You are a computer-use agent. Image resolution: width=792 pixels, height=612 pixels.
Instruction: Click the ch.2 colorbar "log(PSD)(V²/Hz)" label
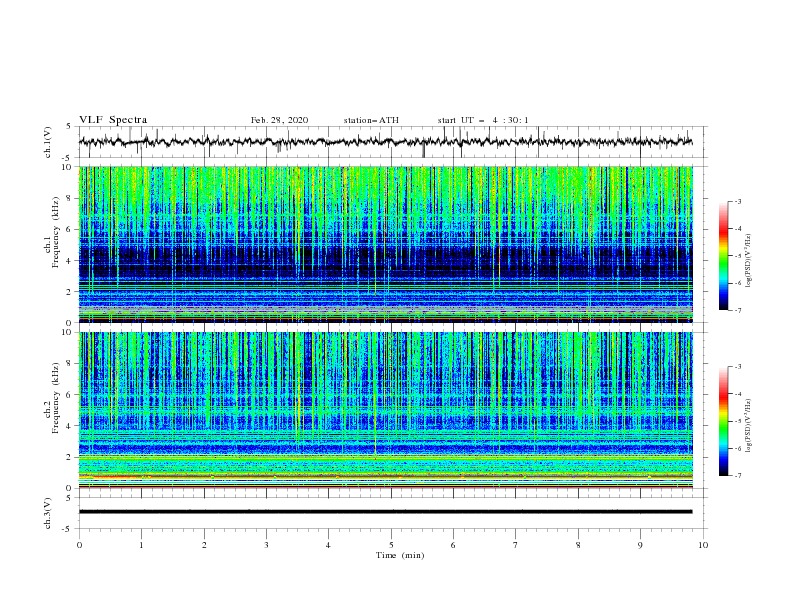748,425
